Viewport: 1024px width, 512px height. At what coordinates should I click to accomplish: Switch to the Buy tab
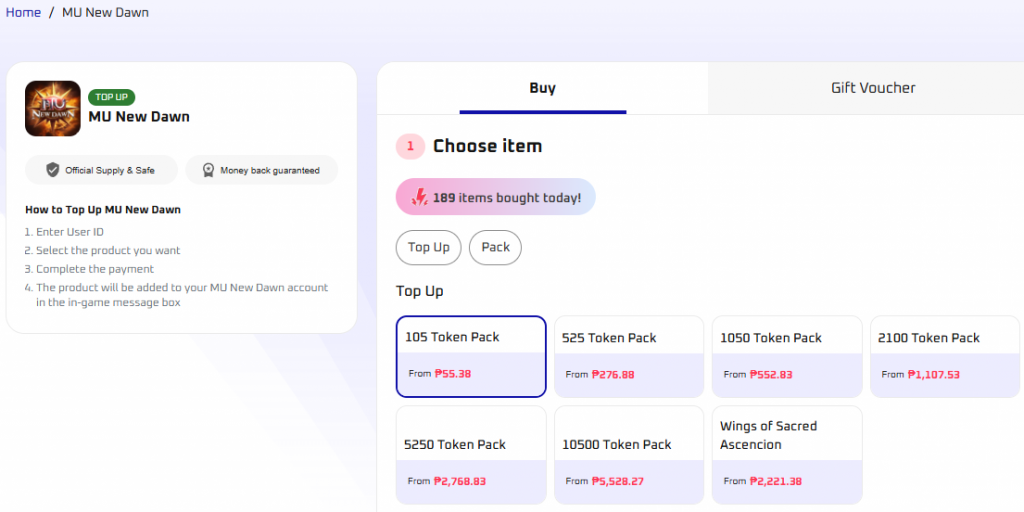point(542,88)
